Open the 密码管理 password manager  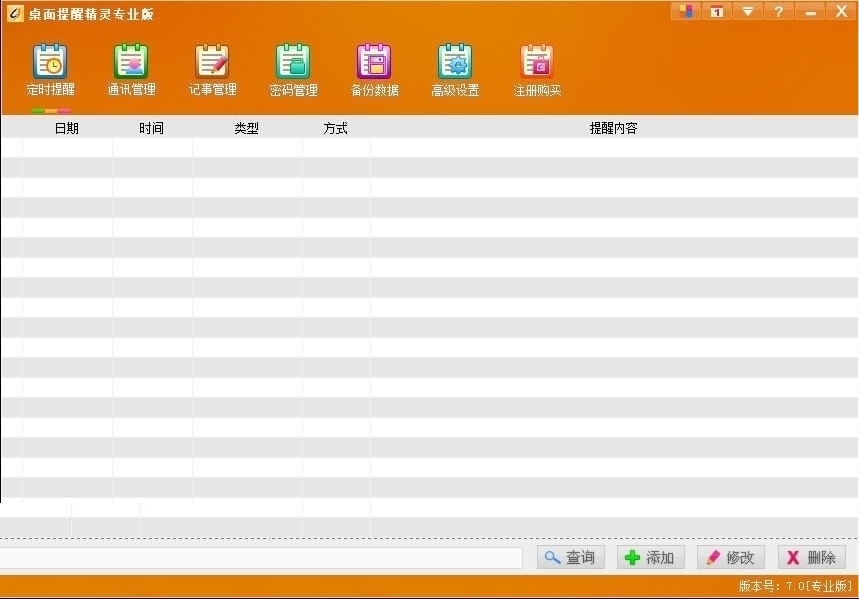coord(293,70)
